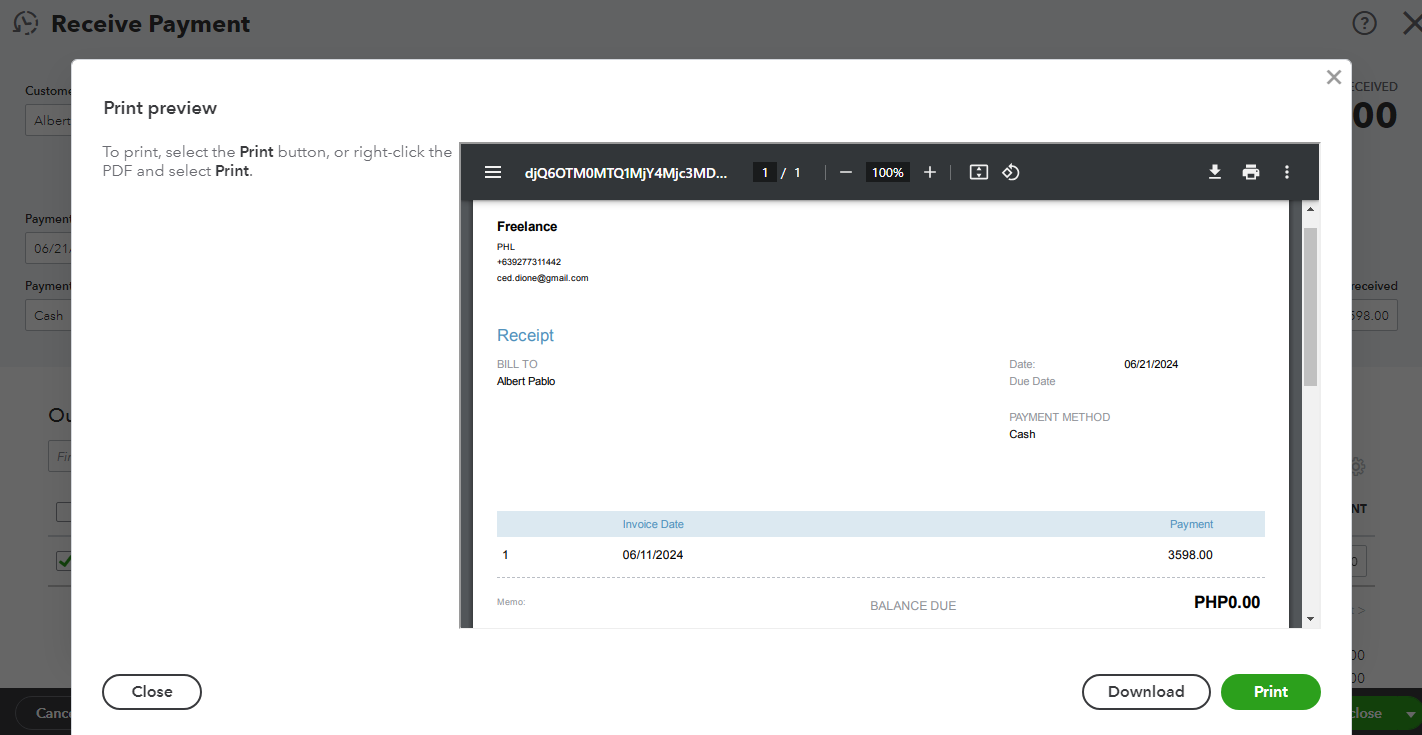
Task: Toggle the select-all header checkbox
Action: (63, 512)
